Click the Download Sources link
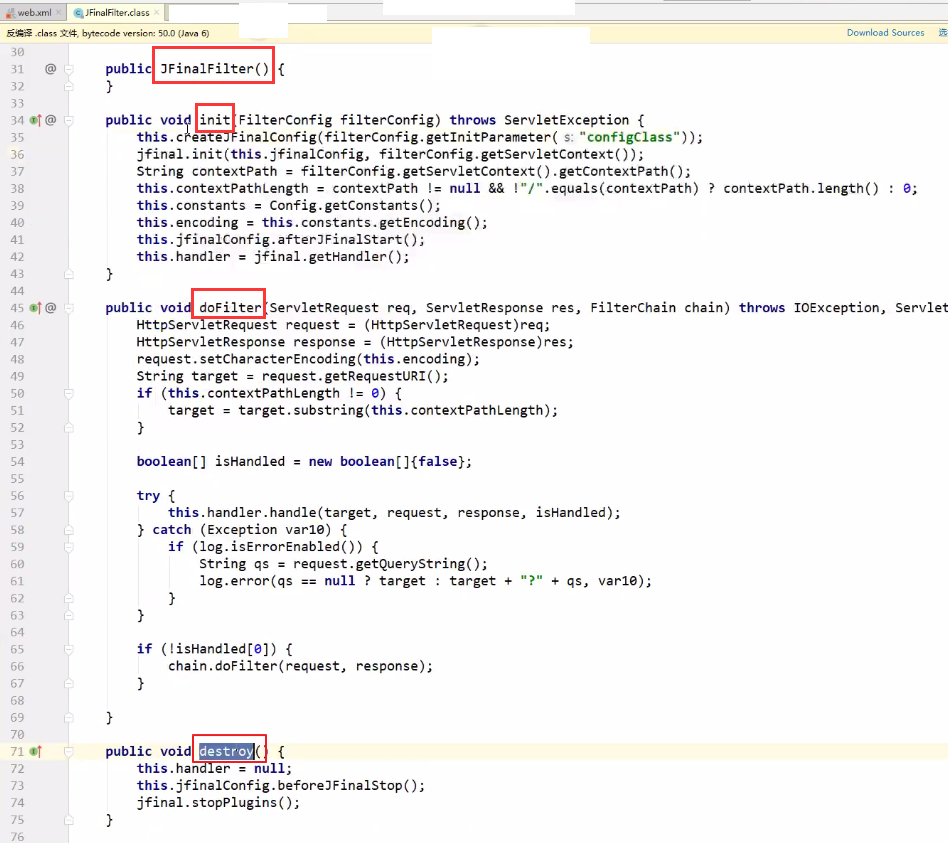 click(x=885, y=33)
